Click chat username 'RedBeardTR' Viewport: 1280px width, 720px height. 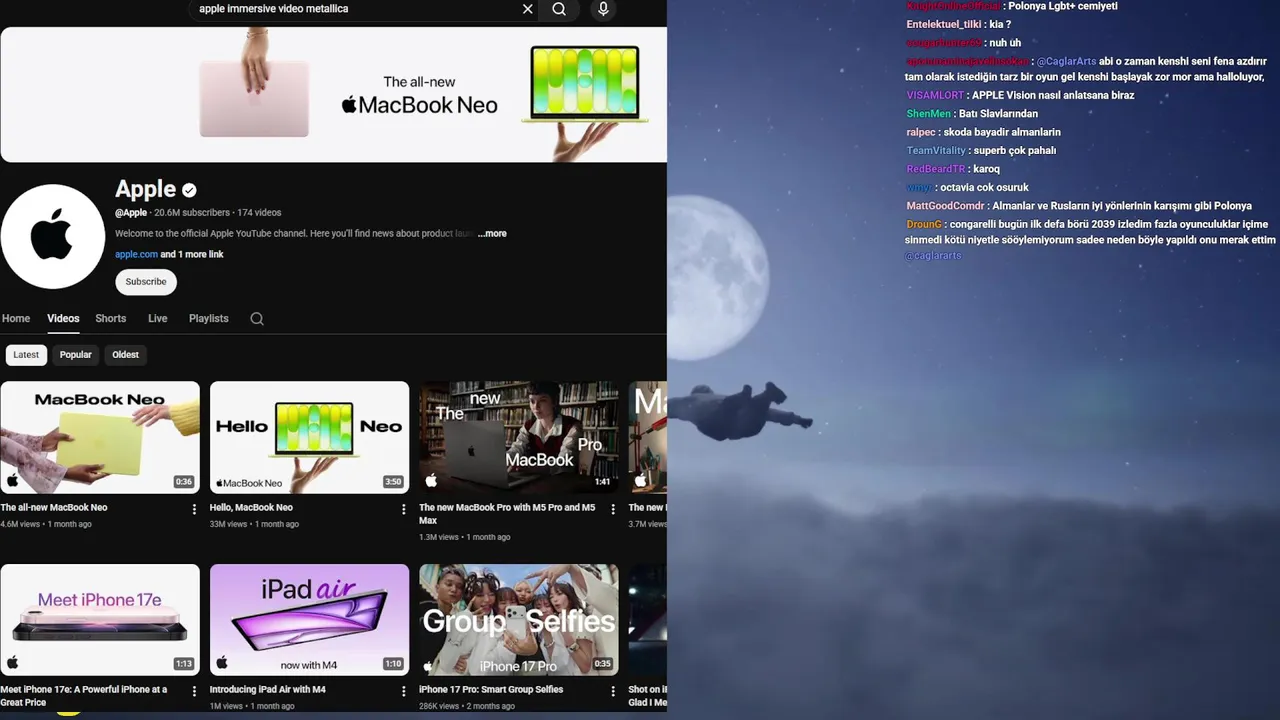coord(936,170)
